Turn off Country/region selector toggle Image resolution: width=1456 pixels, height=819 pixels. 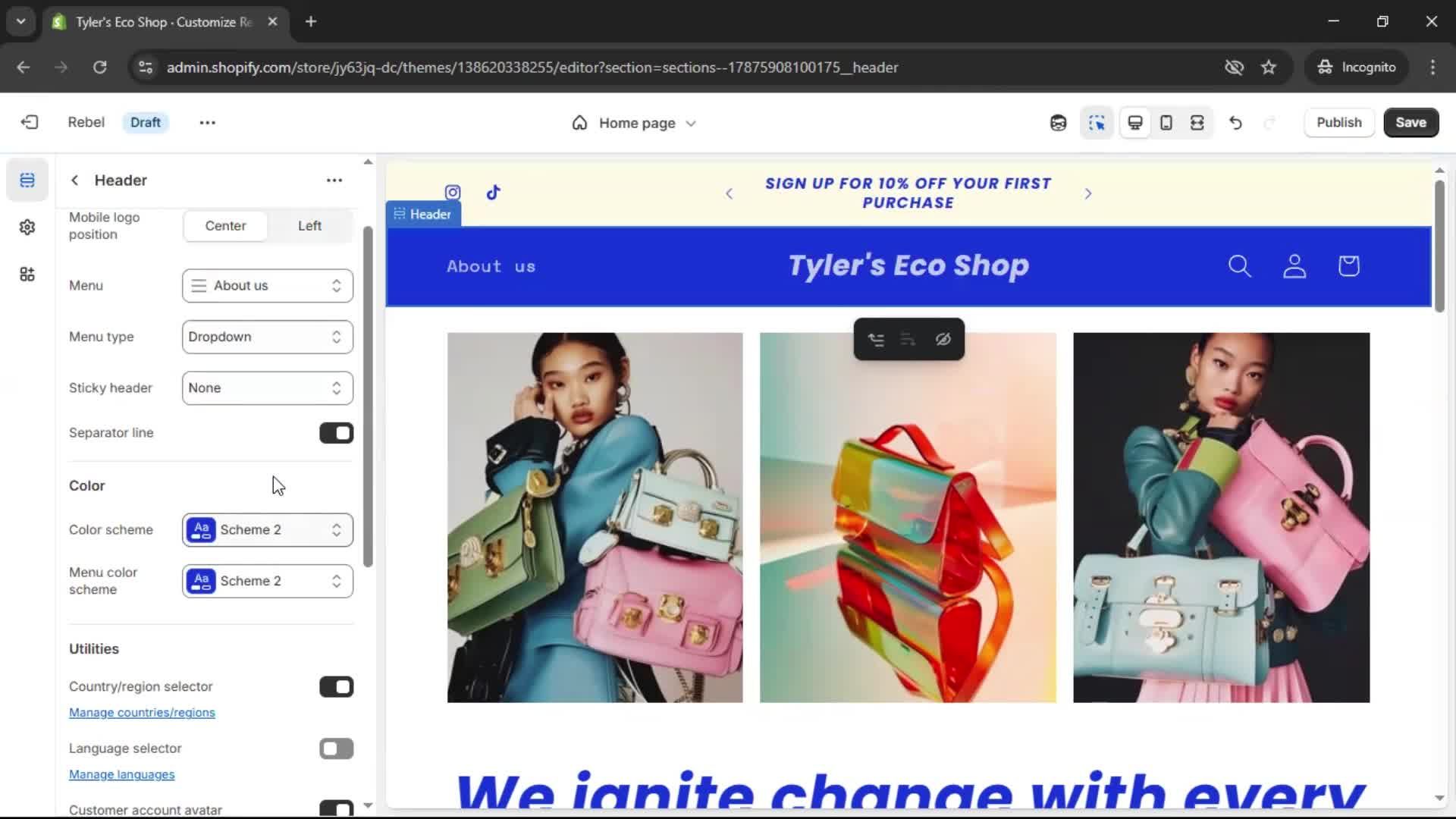pyautogui.click(x=336, y=687)
